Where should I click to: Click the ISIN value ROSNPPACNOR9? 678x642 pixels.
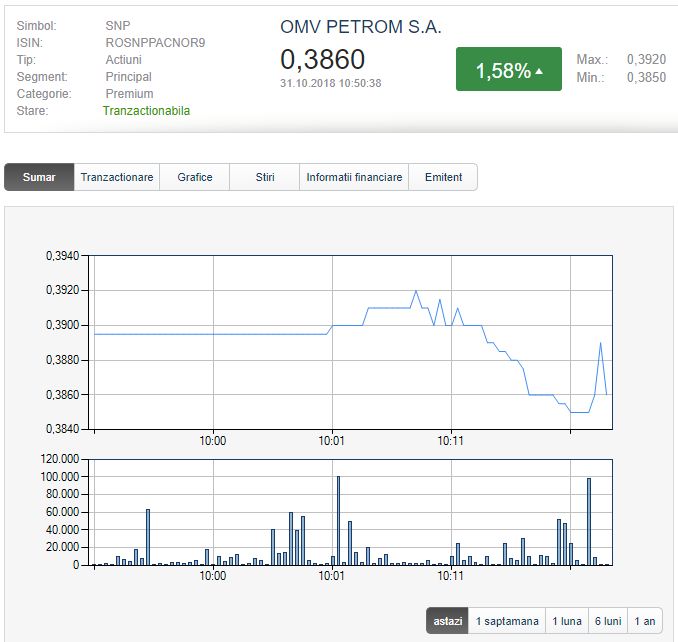point(155,42)
